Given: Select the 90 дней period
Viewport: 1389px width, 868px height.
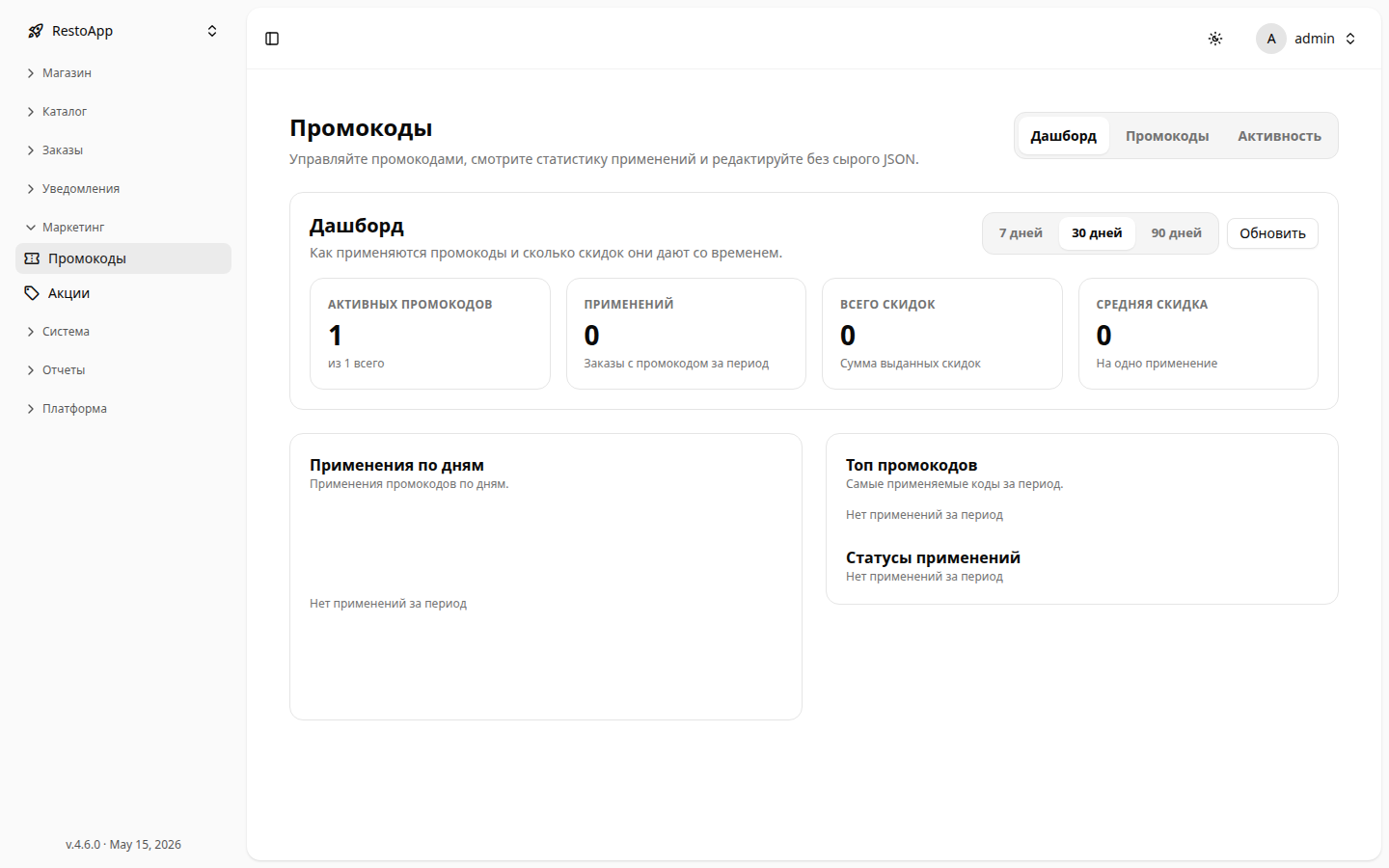Looking at the screenshot, I should (x=1176, y=233).
